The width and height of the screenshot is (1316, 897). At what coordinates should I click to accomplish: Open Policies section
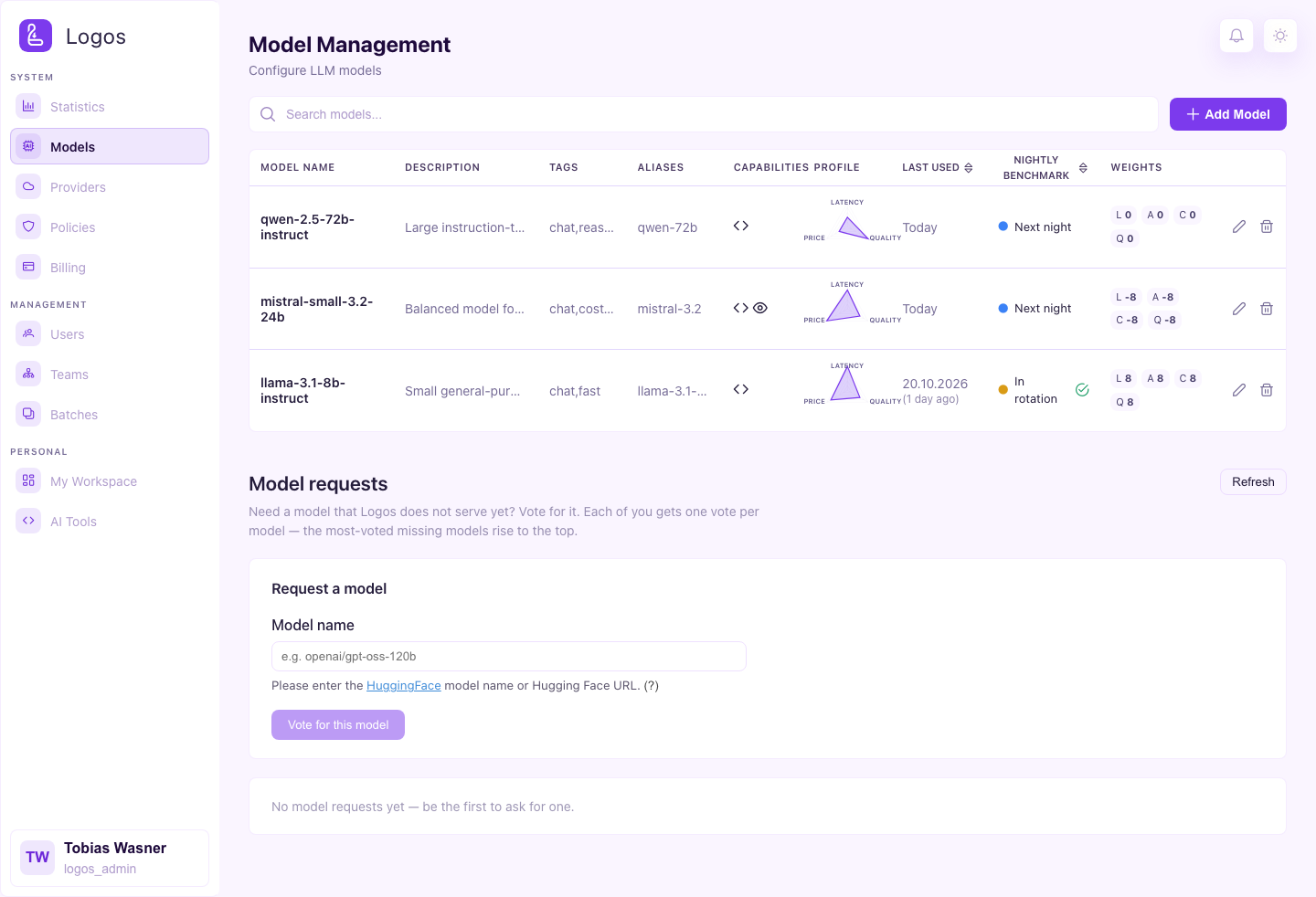[110, 227]
